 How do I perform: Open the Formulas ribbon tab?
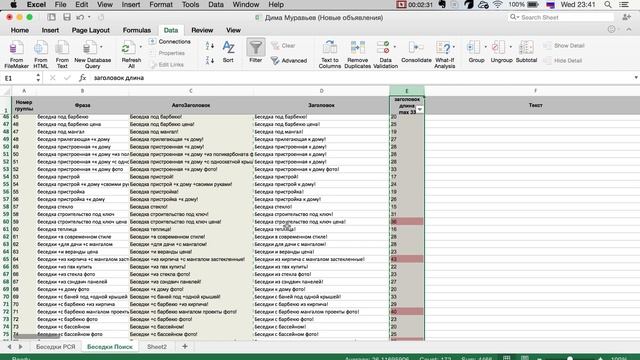click(137, 30)
